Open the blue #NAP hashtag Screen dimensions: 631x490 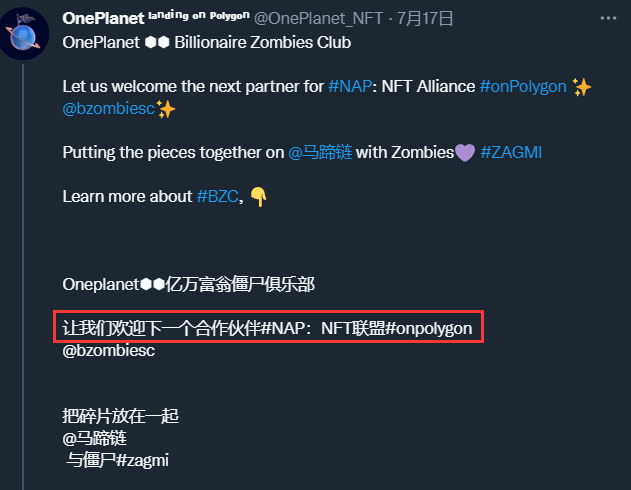(x=349, y=87)
